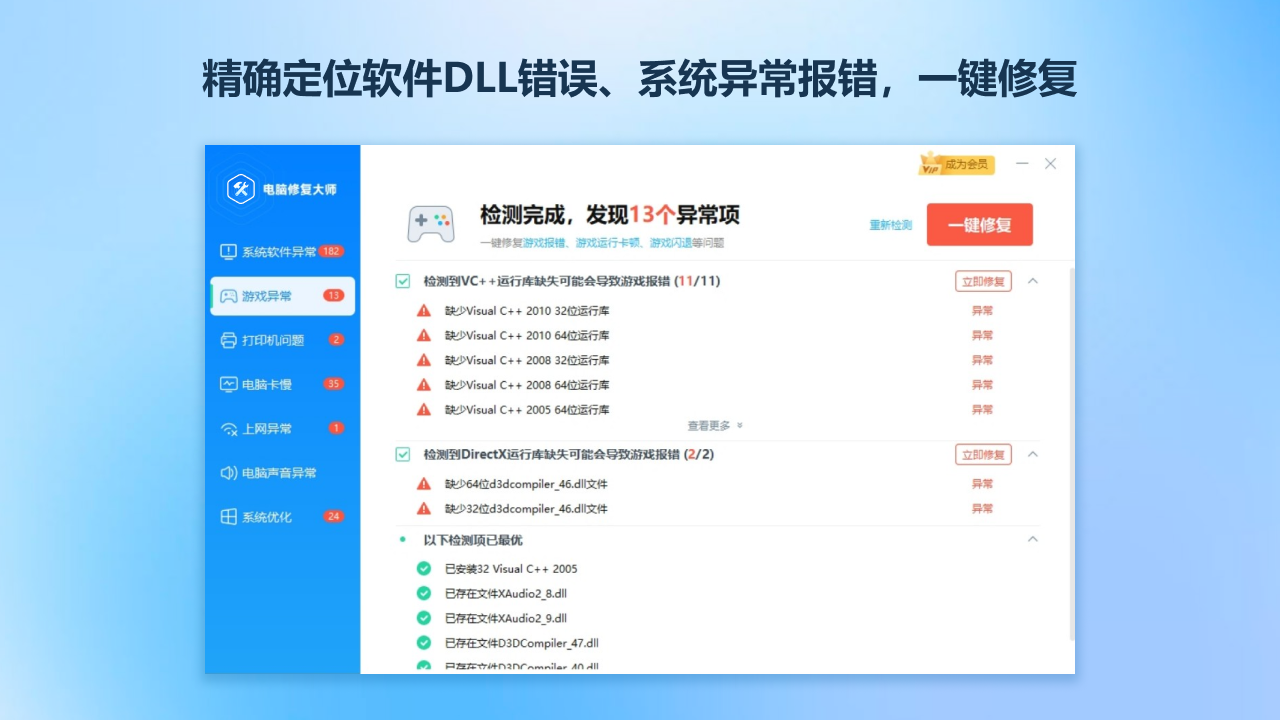Uncheck the DirectX运行库缺失 group checkbox

[403, 455]
